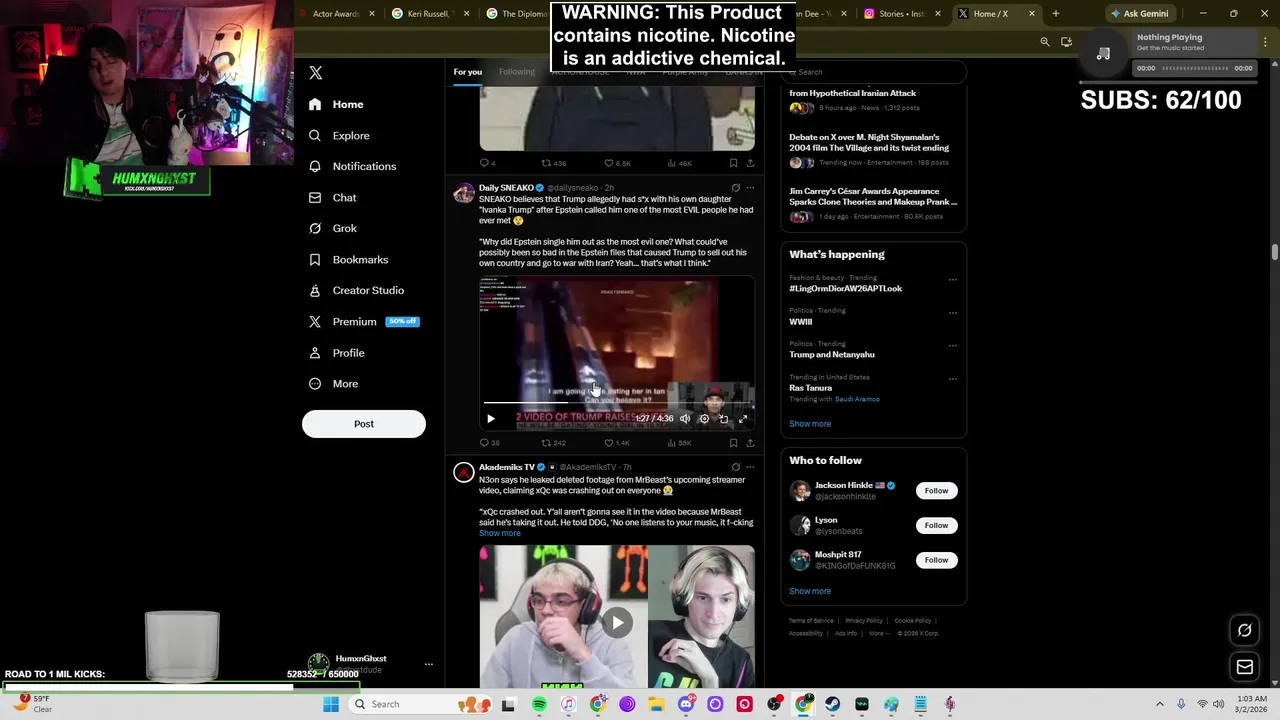Open more options for WWIII trend
This screenshot has height=720, width=1280.
coord(952,312)
